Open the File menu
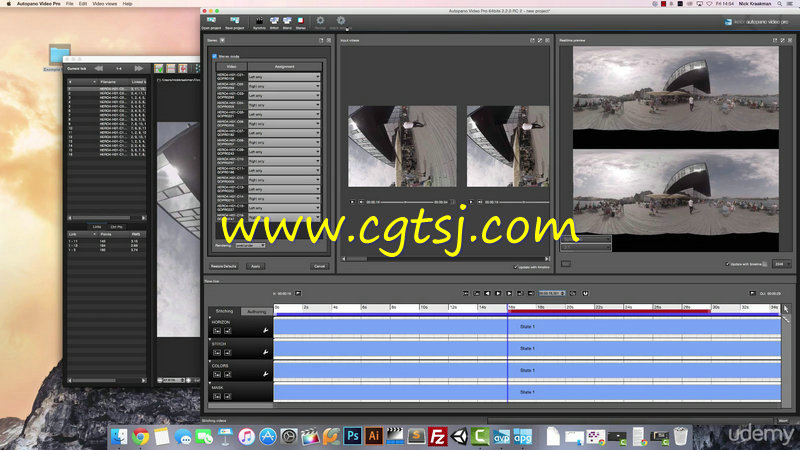 (x=69, y=4)
